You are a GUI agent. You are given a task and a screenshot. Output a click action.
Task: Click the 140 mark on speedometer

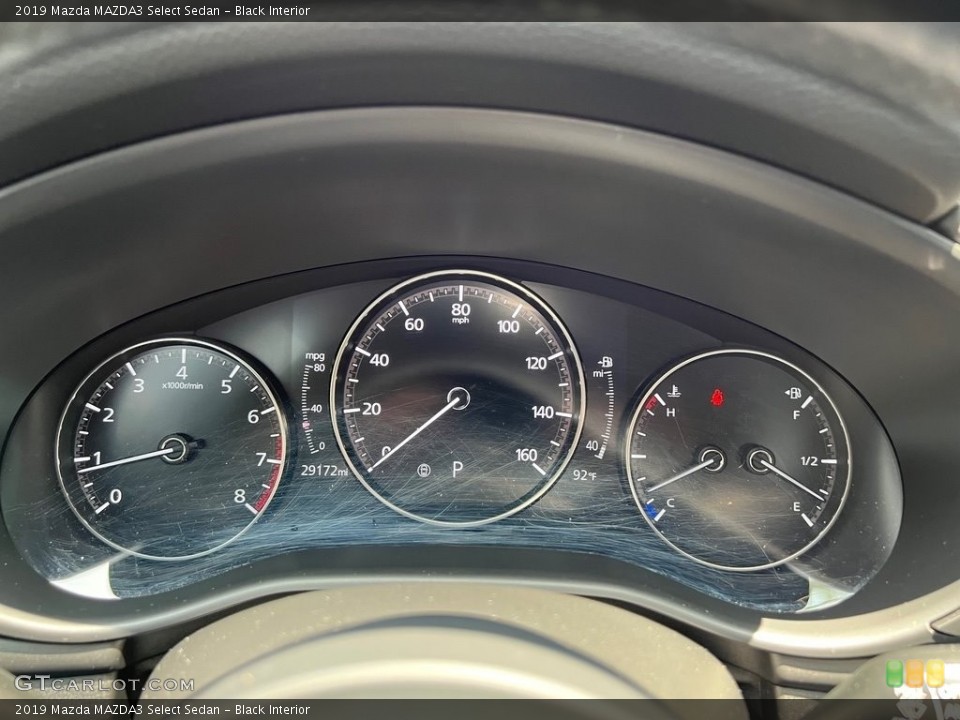pyautogui.click(x=542, y=412)
